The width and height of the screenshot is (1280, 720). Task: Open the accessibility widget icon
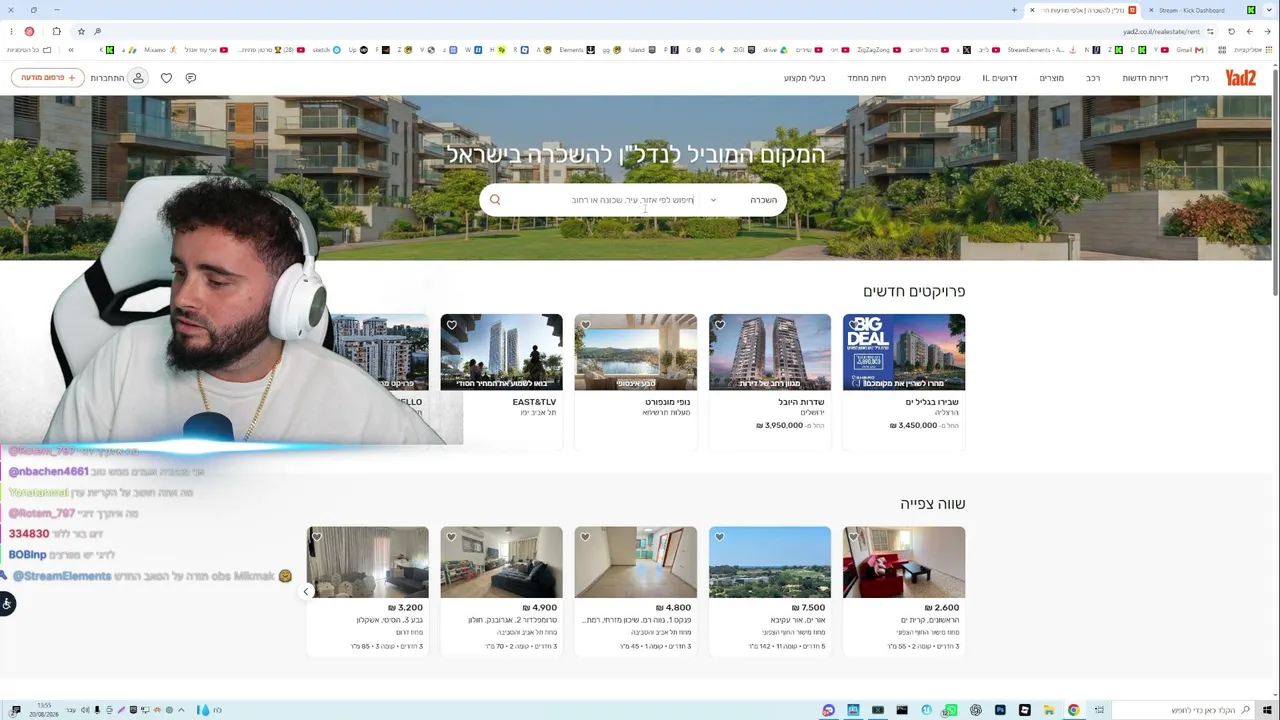tap(7, 603)
